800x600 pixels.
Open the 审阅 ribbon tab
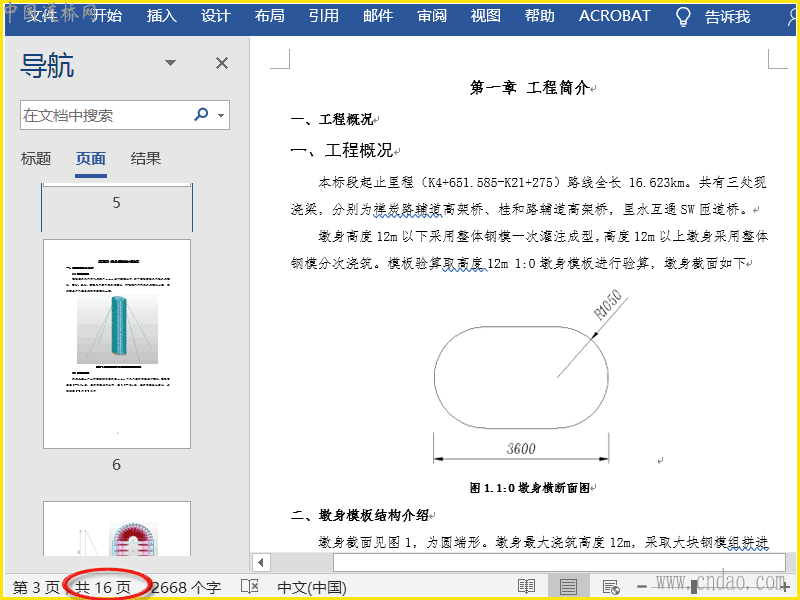coord(432,16)
